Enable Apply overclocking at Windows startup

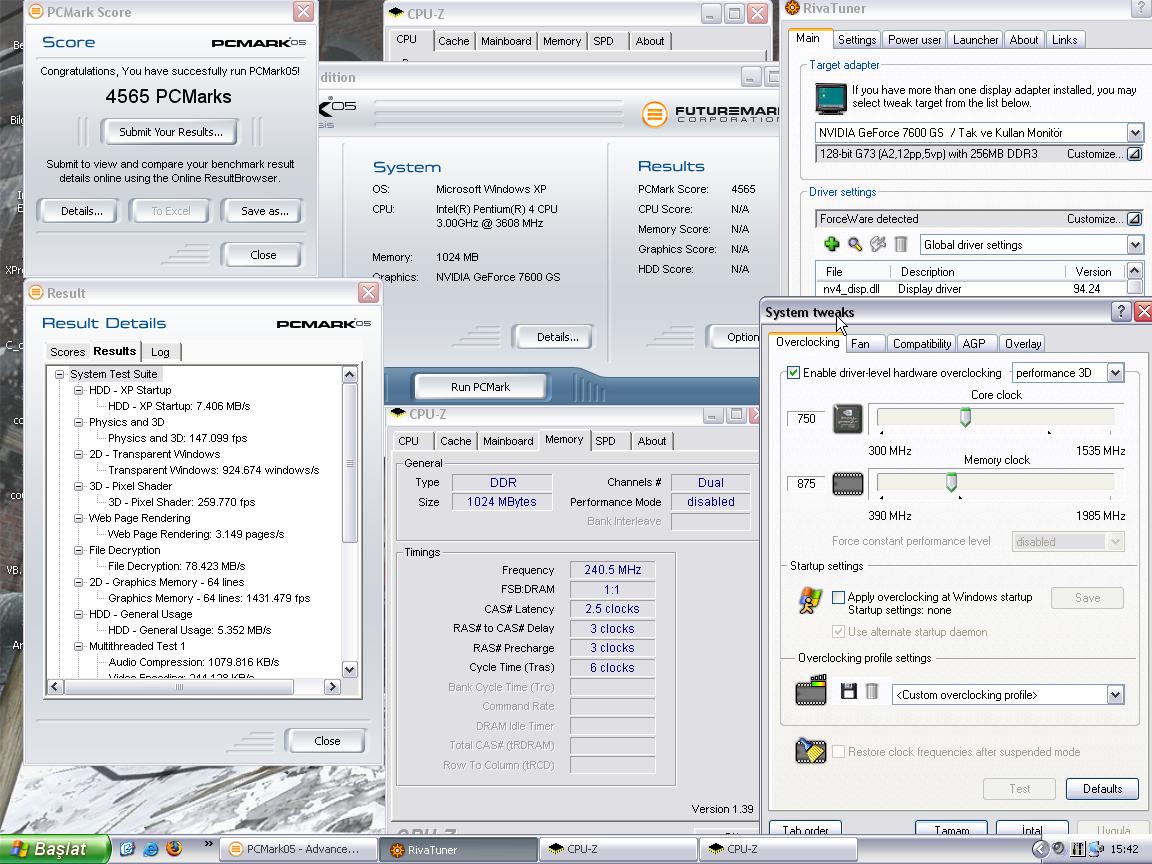[x=838, y=597]
